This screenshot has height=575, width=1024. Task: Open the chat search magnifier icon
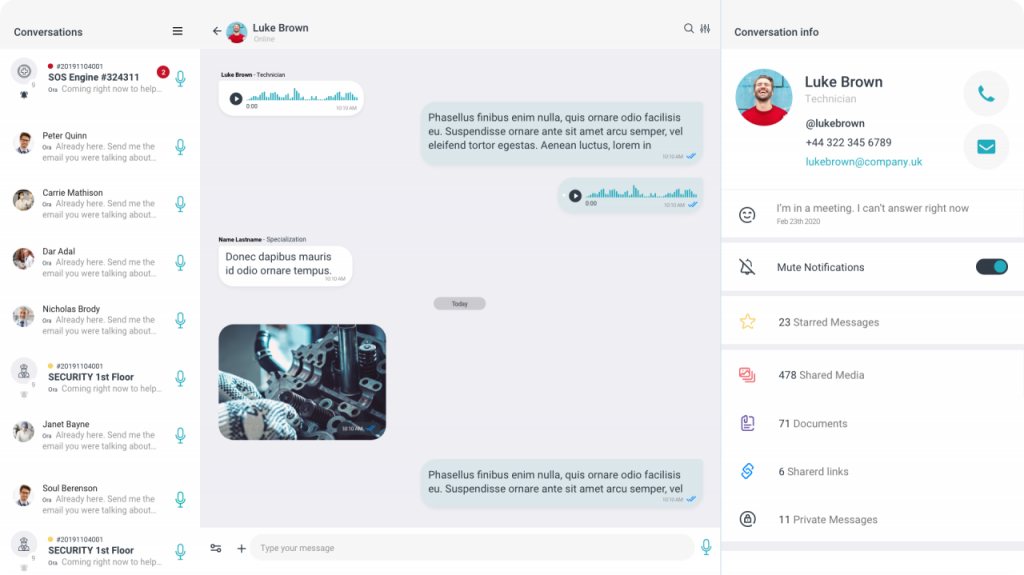pos(688,28)
